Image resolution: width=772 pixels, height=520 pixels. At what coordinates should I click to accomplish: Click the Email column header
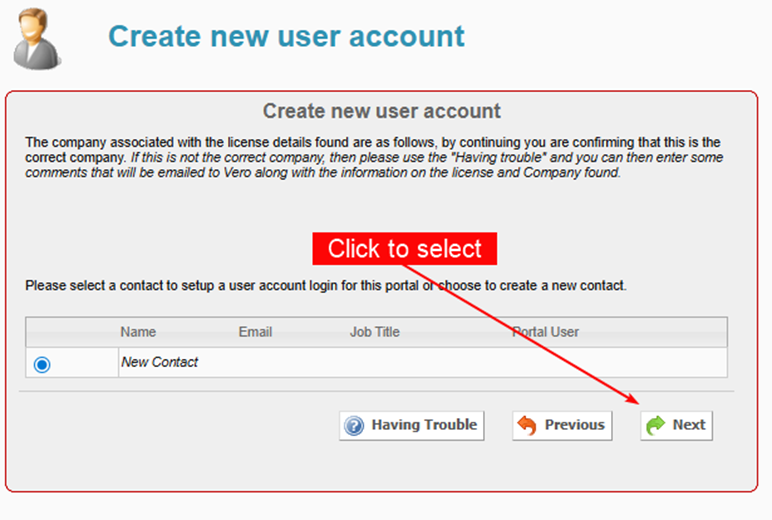pyautogui.click(x=255, y=332)
